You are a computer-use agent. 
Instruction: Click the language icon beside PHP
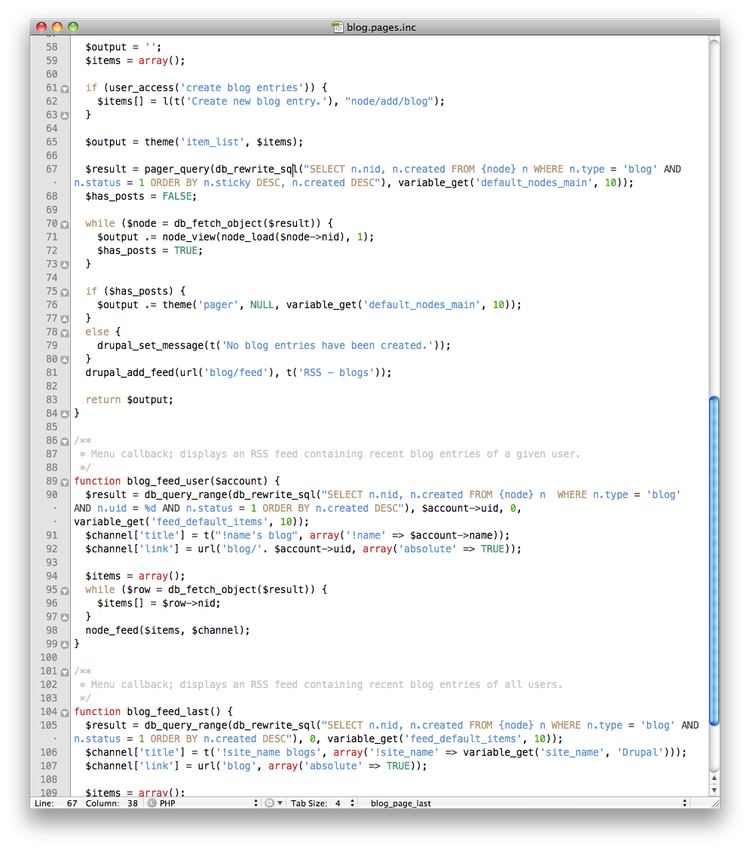click(152, 803)
